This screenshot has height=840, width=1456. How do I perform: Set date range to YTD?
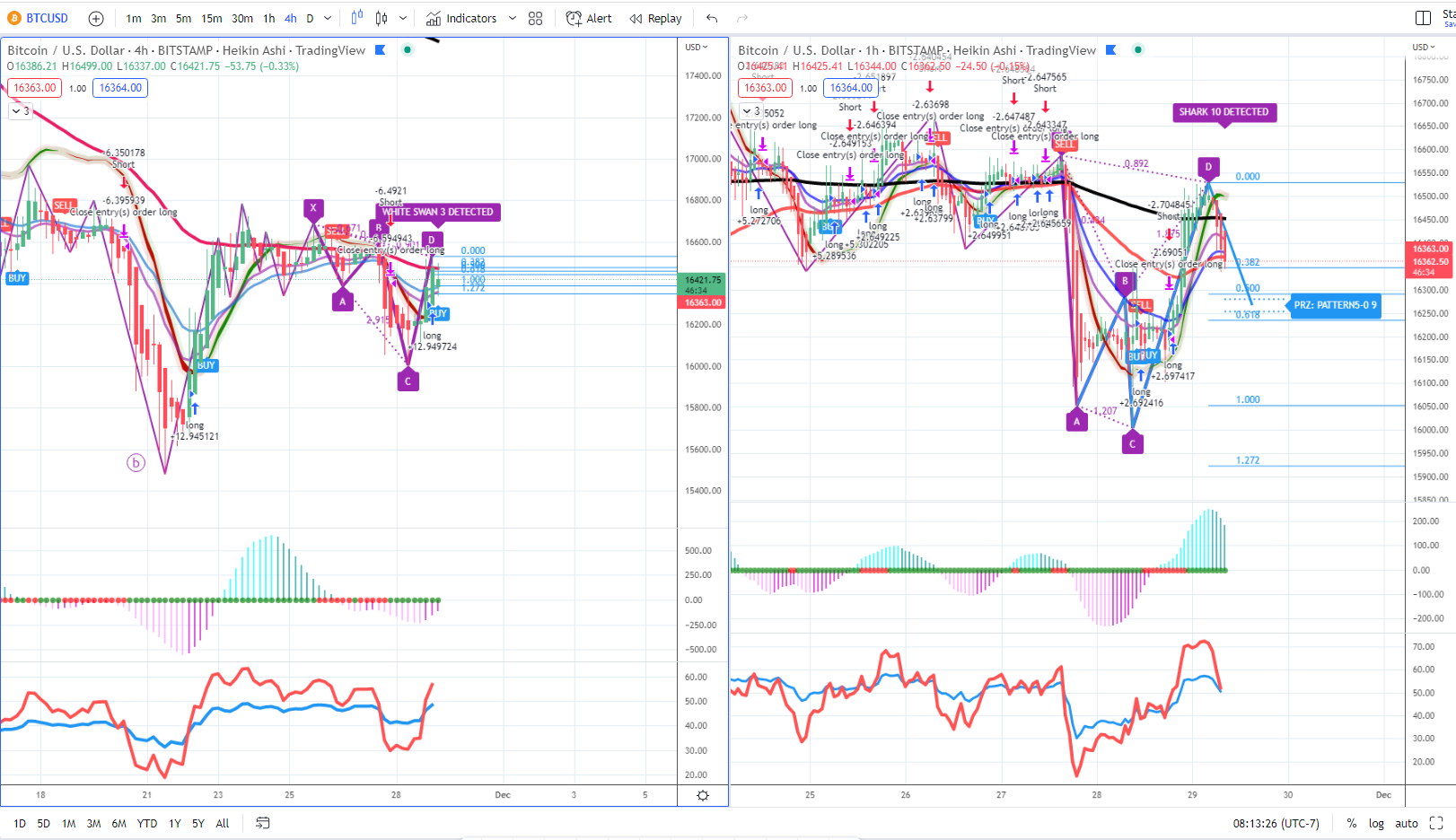click(x=147, y=823)
